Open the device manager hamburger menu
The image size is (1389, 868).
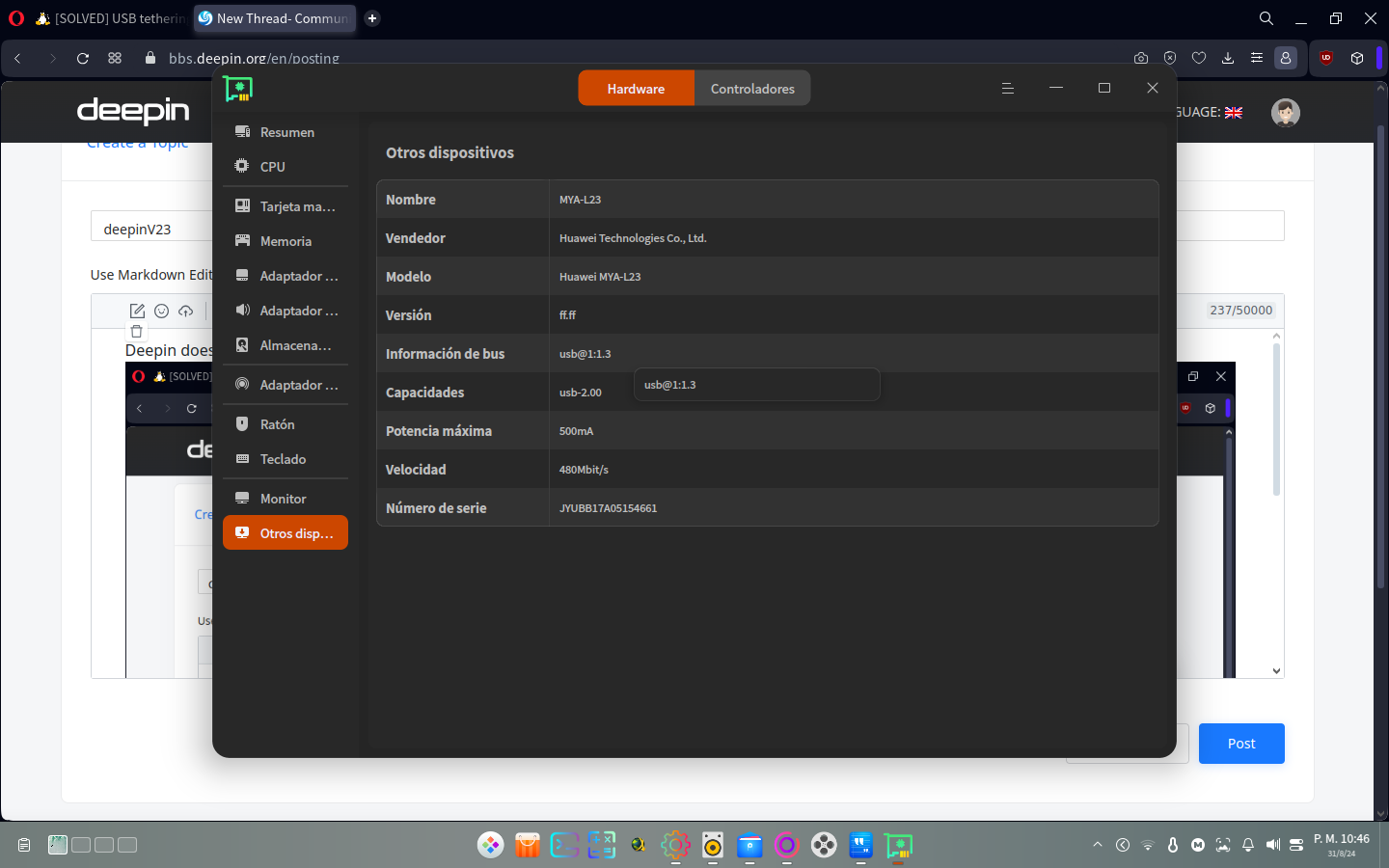tap(1008, 88)
